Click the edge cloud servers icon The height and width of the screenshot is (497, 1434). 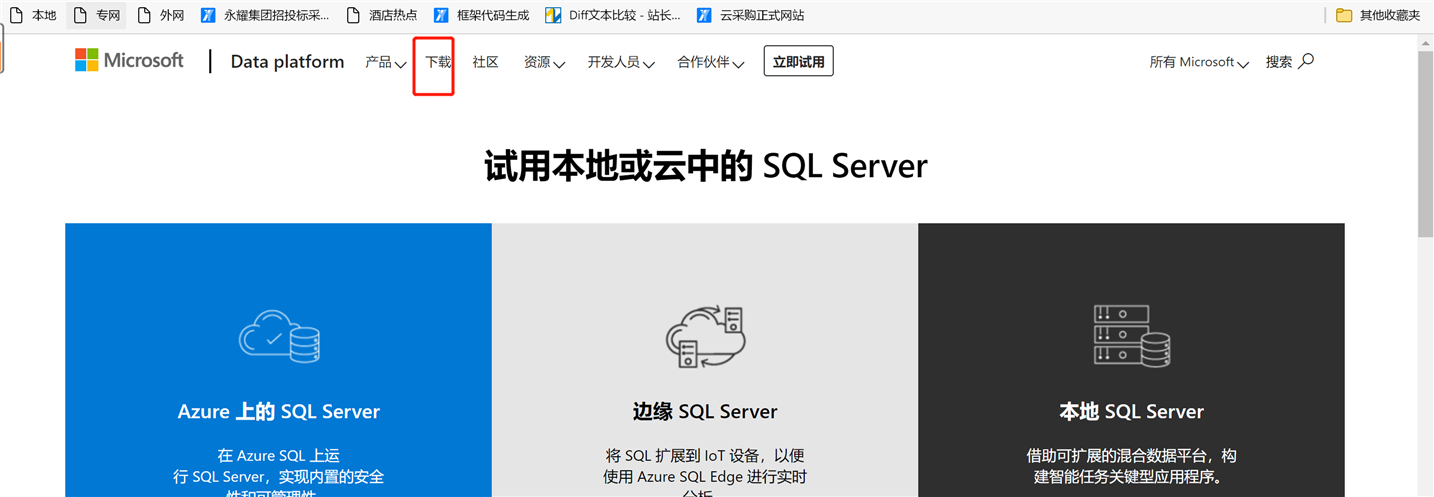(x=705, y=337)
